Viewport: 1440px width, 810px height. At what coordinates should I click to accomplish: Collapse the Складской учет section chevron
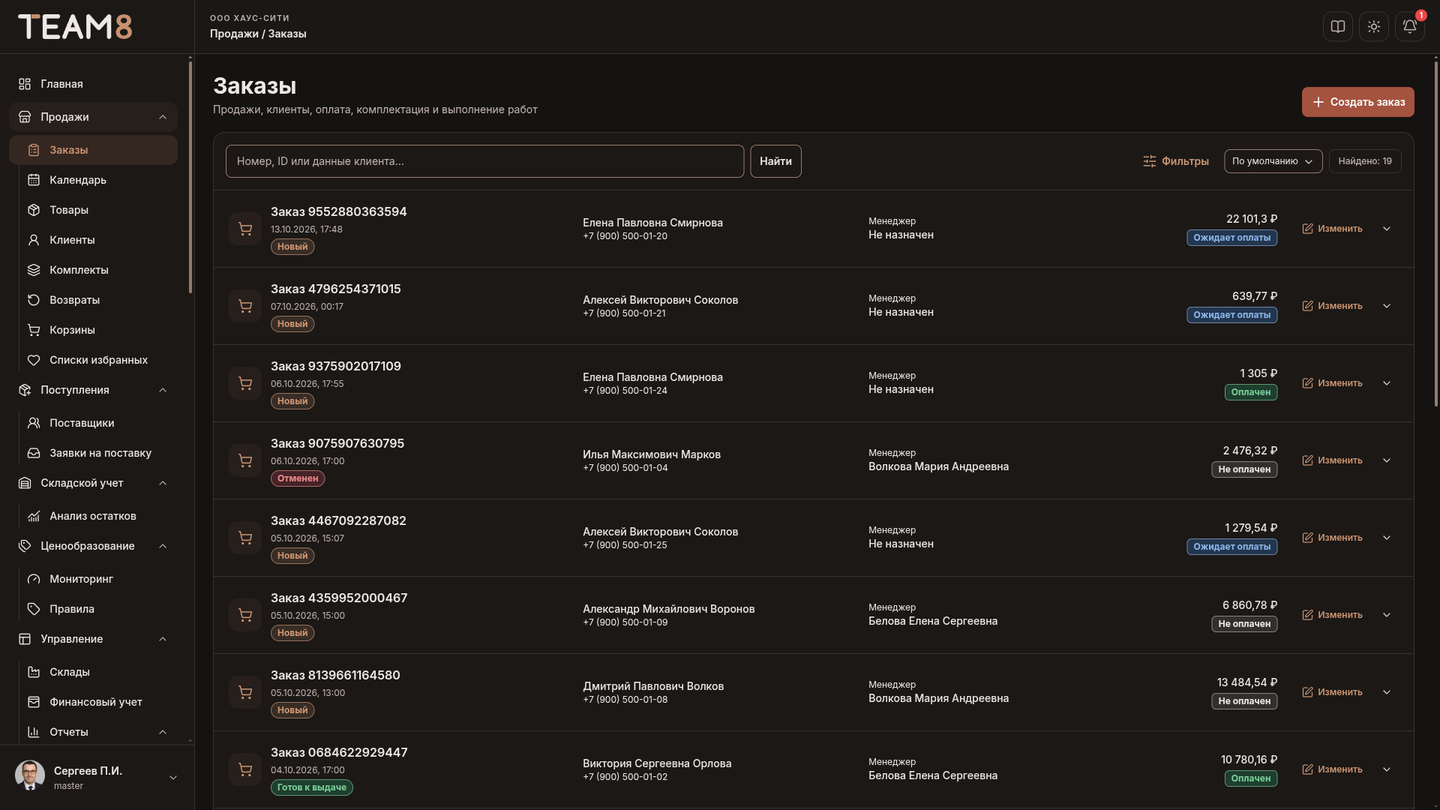[163, 483]
